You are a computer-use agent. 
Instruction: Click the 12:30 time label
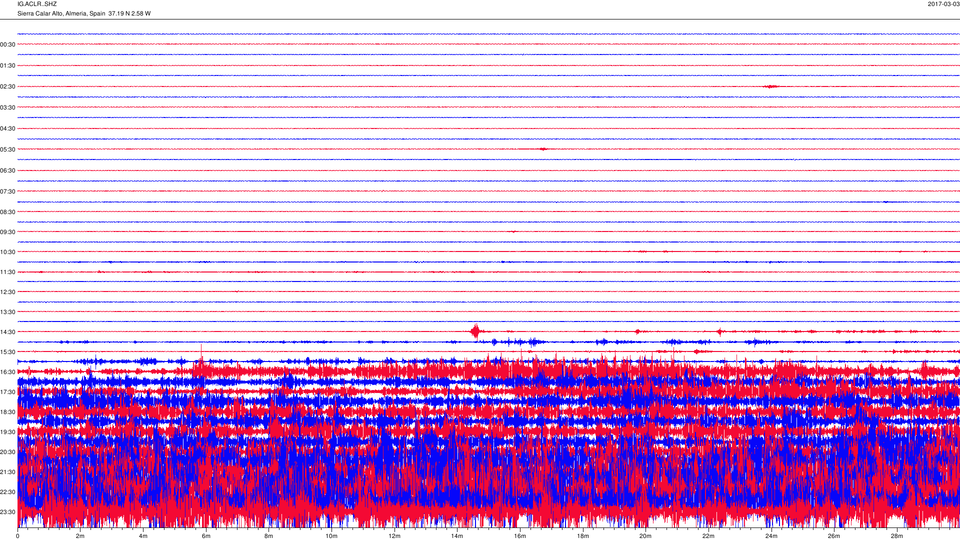8,292
